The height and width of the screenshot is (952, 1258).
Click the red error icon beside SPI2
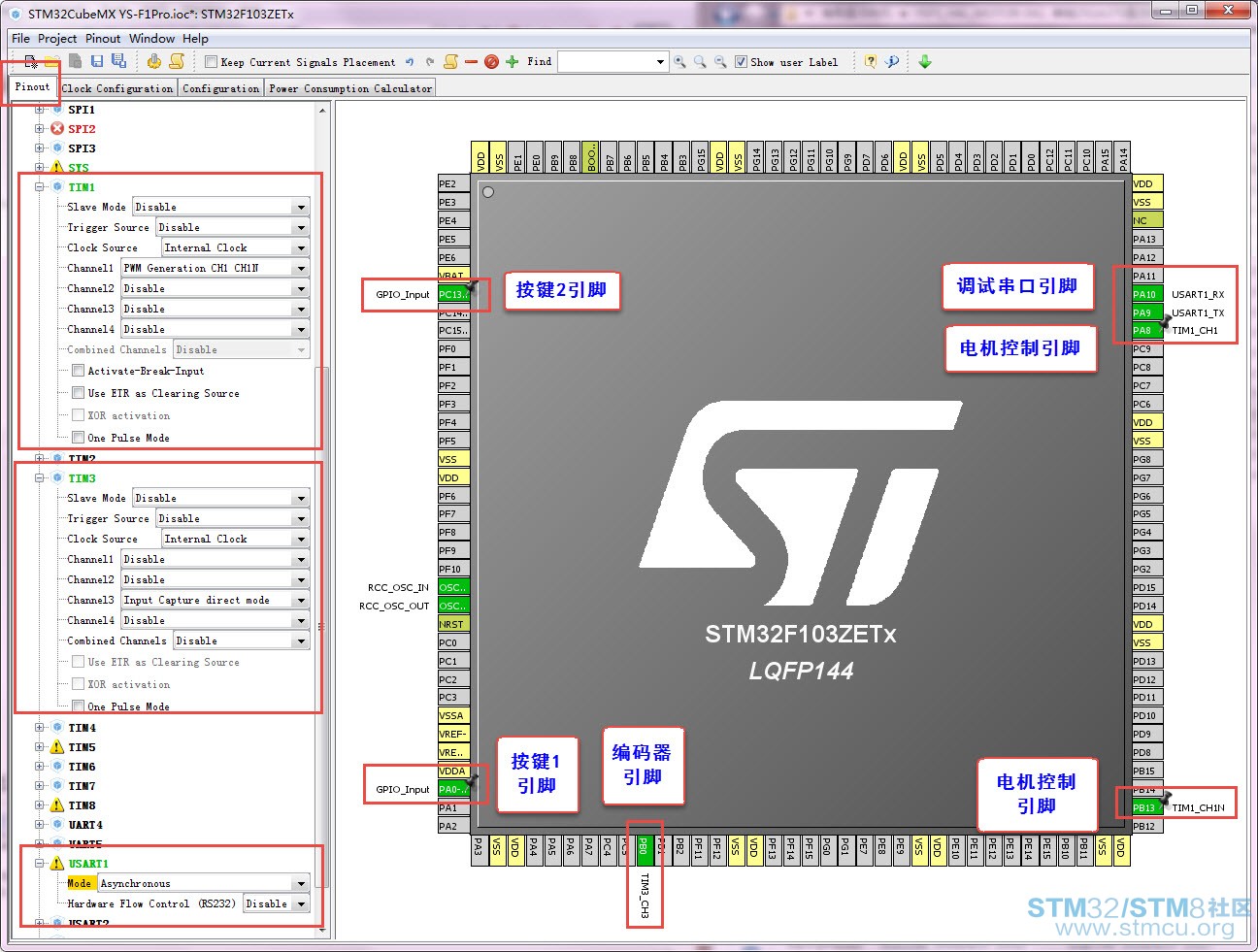click(x=57, y=129)
